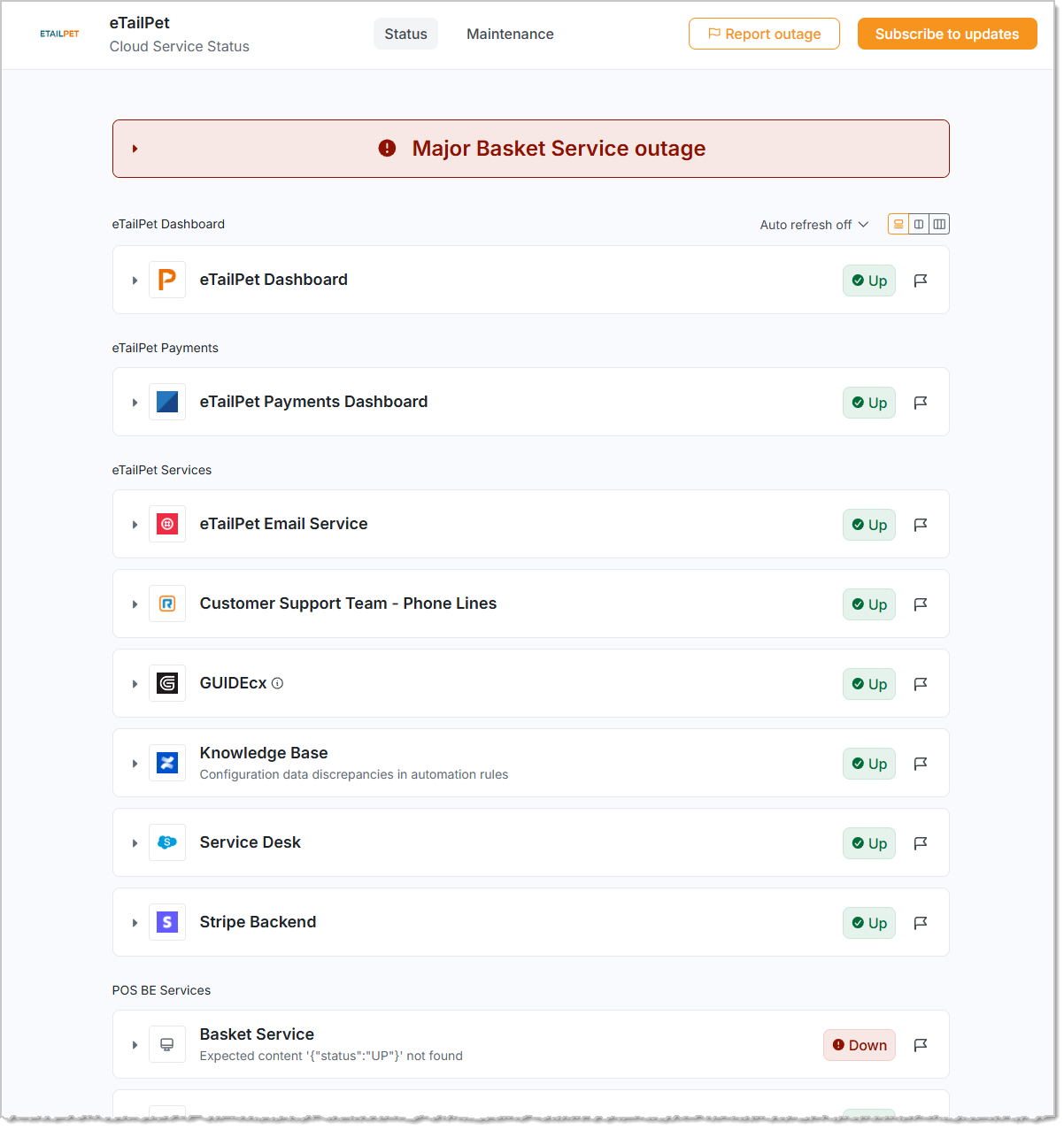The height and width of the screenshot is (1130, 1064).
Task: Click the Stripe Backend S icon
Action: (167, 922)
